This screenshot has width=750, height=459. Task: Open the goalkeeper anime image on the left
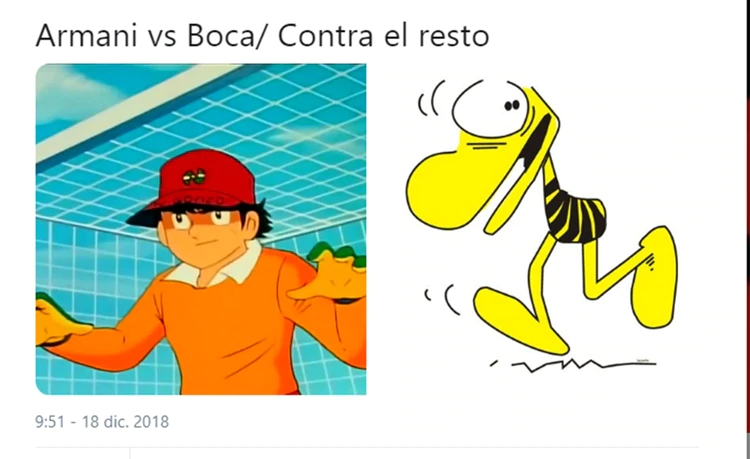[x=201, y=229]
